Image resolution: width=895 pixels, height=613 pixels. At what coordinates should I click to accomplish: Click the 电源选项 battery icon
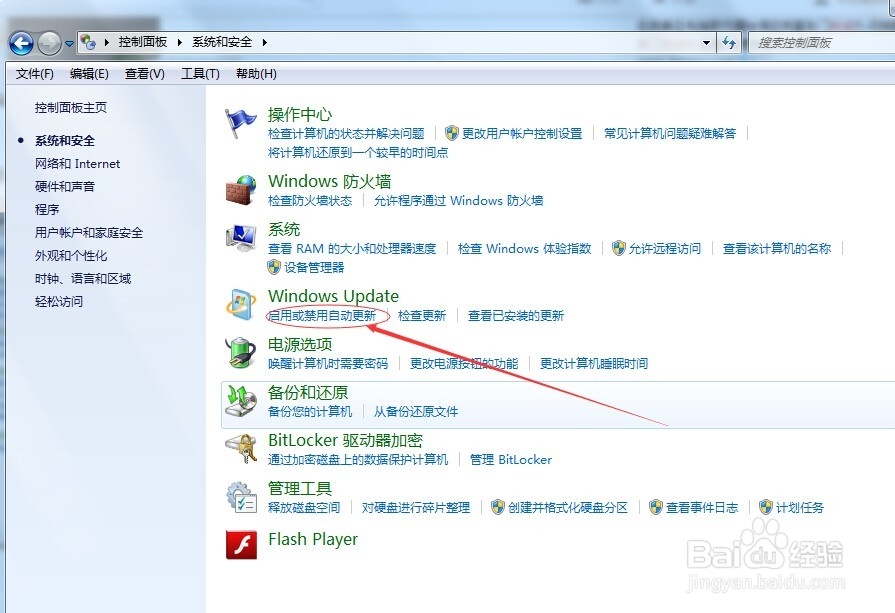tap(241, 352)
